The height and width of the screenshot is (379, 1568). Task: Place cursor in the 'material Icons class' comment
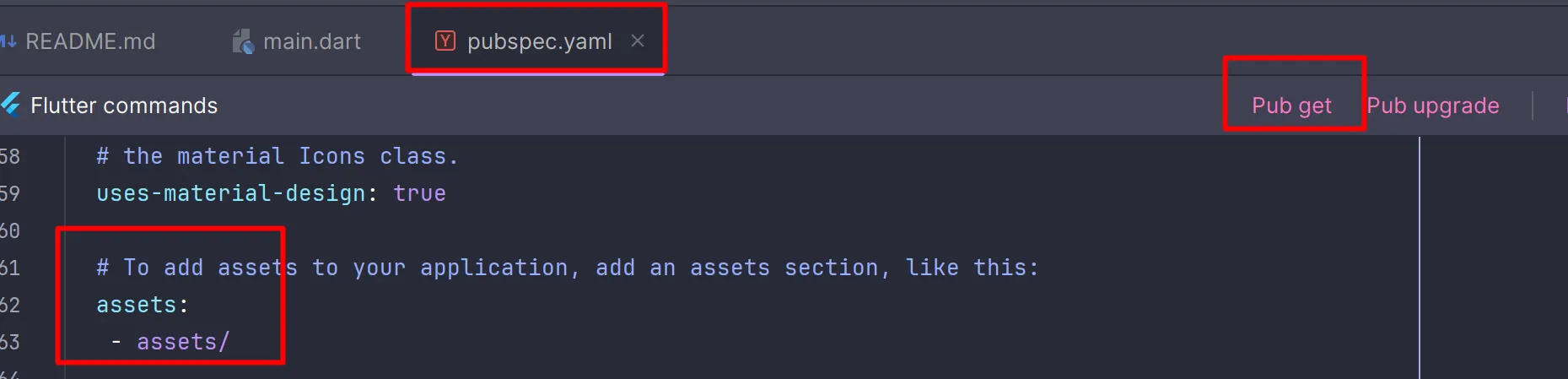tap(277, 156)
